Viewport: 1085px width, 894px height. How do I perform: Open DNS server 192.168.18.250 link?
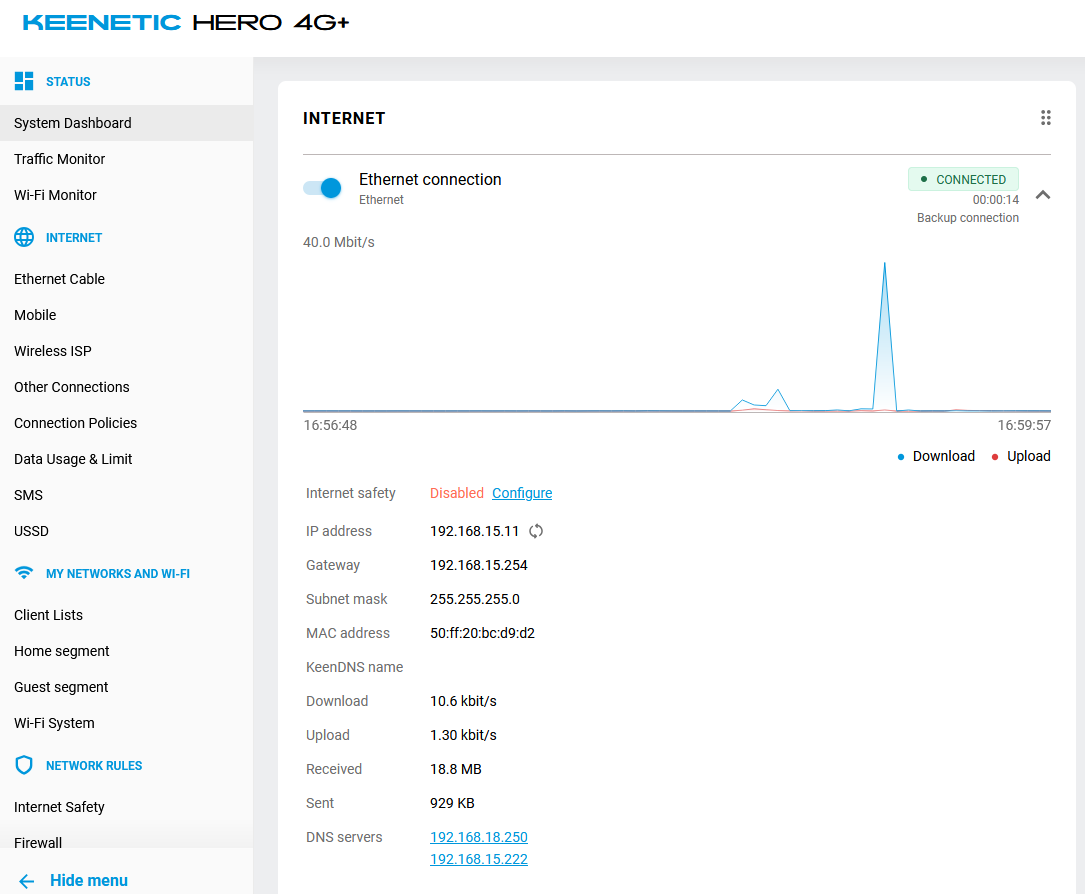[x=479, y=837]
